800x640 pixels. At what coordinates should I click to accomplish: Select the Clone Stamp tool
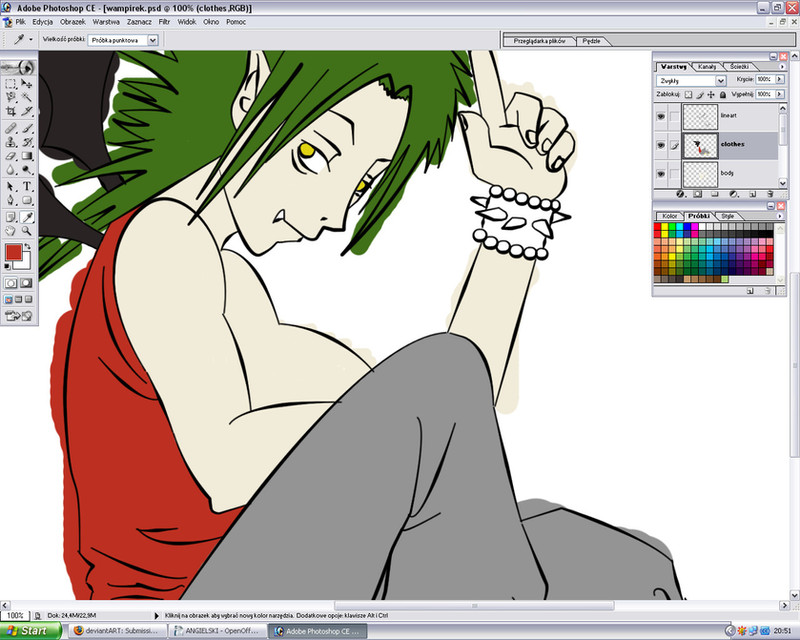pos(11,142)
